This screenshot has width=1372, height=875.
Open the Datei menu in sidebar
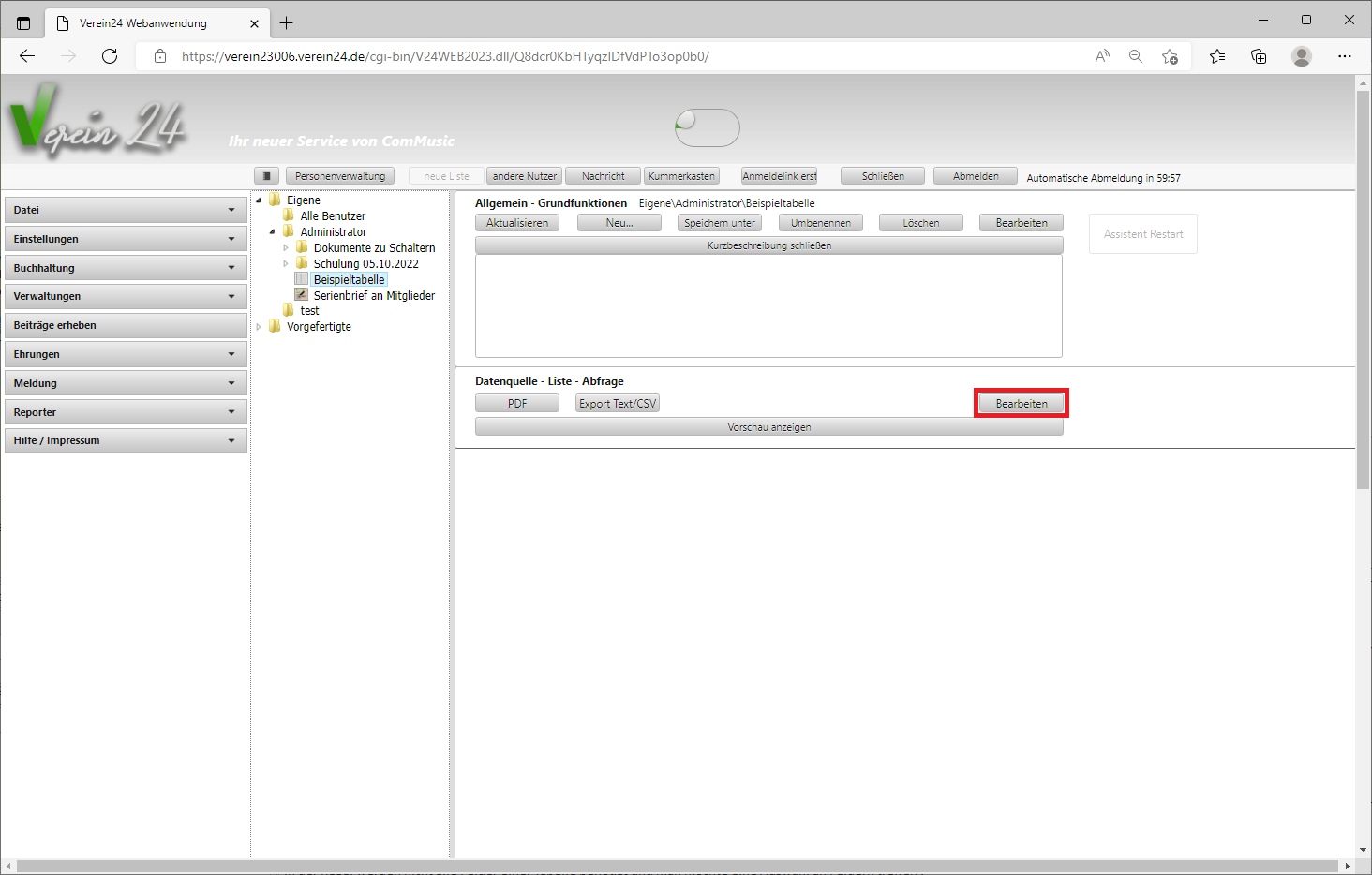tap(126, 210)
